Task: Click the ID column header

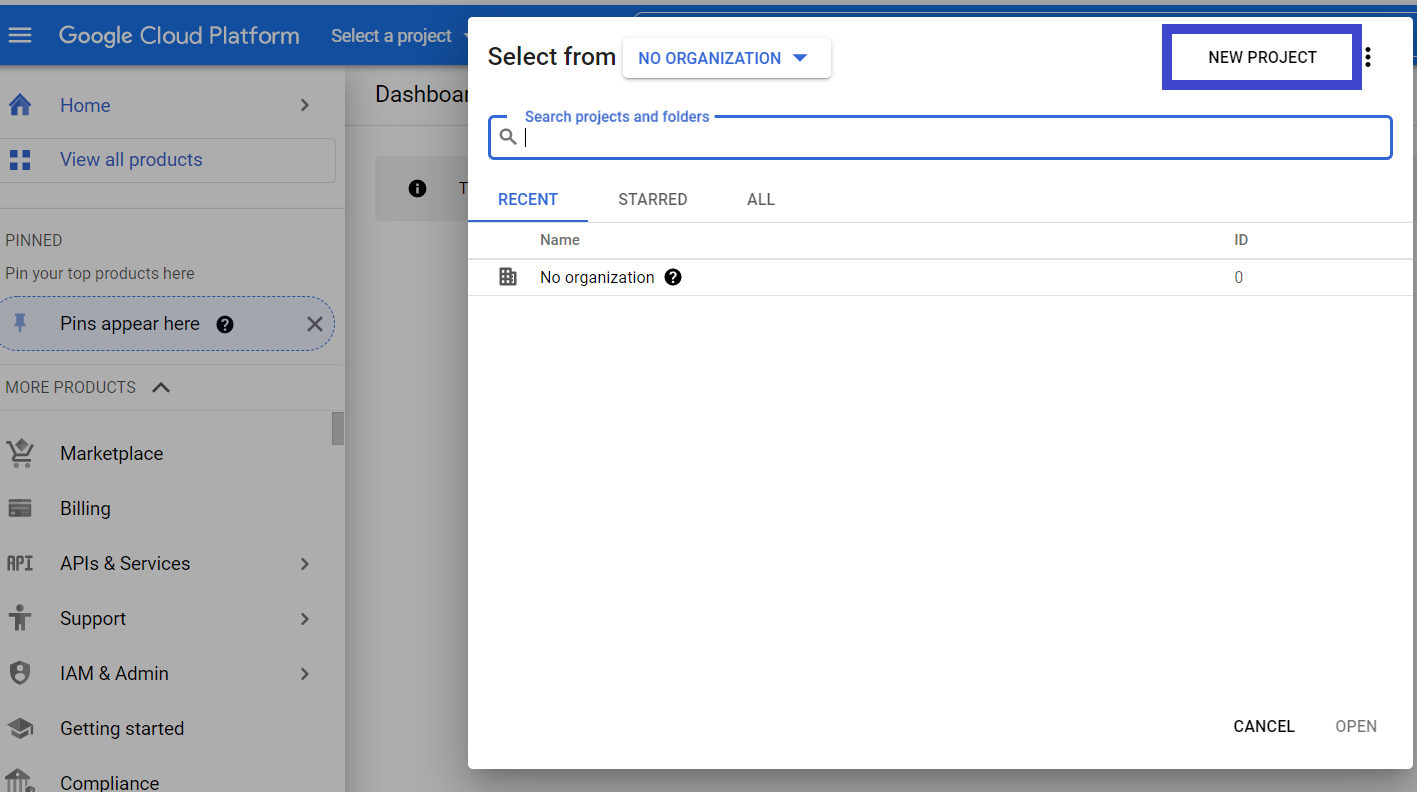Action: [1241, 240]
